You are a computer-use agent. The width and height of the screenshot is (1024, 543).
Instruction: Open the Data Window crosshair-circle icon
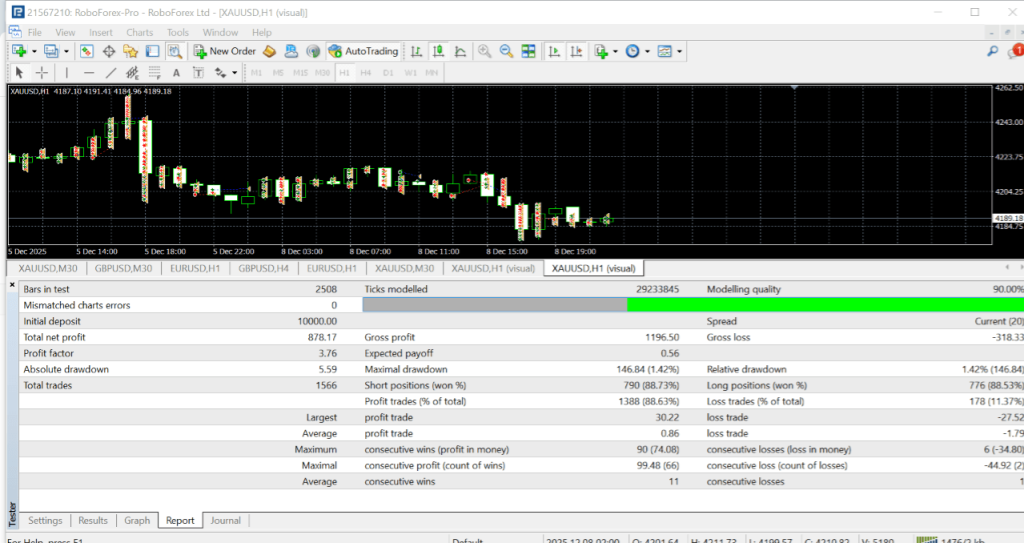point(109,51)
